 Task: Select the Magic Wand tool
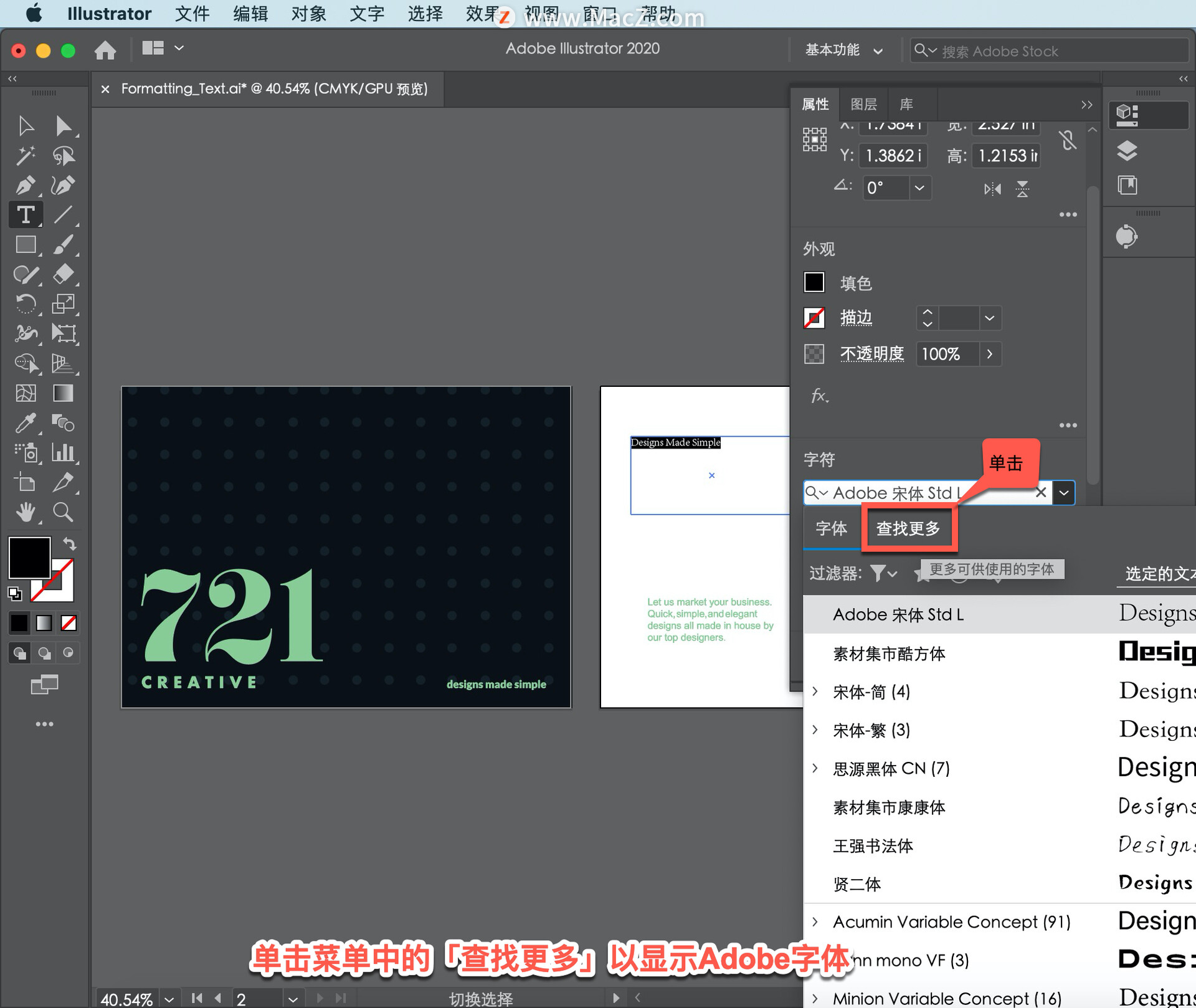click(x=26, y=156)
